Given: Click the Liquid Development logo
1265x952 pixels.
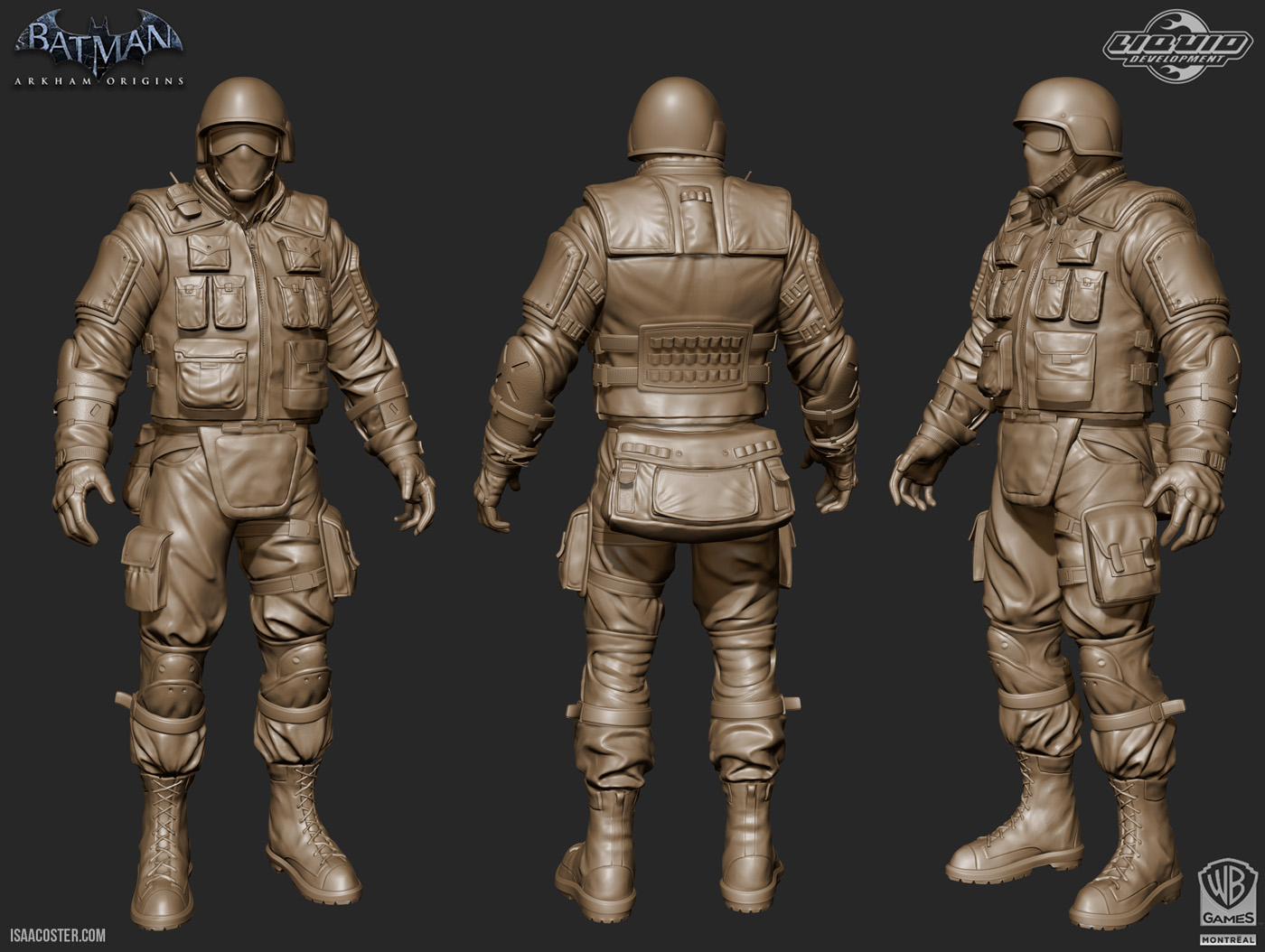Looking at the screenshot, I should (1176, 45).
